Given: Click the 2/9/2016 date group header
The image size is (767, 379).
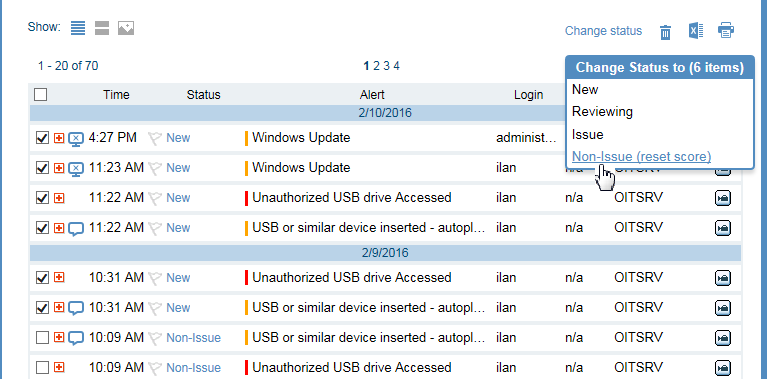Looking at the screenshot, I should (385, 253).
